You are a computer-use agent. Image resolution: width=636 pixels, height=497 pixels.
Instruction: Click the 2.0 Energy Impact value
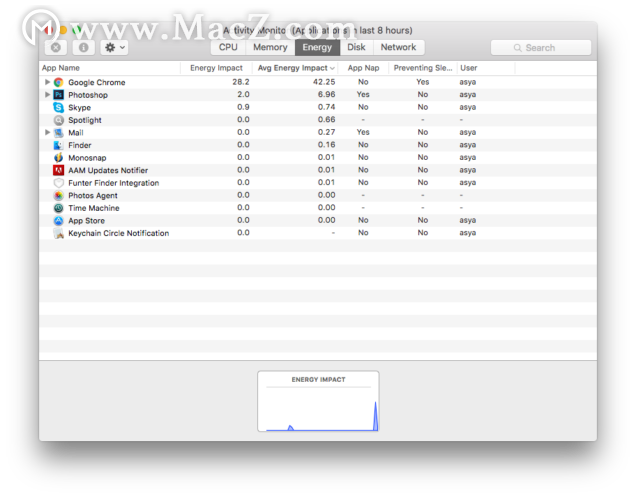243,95
